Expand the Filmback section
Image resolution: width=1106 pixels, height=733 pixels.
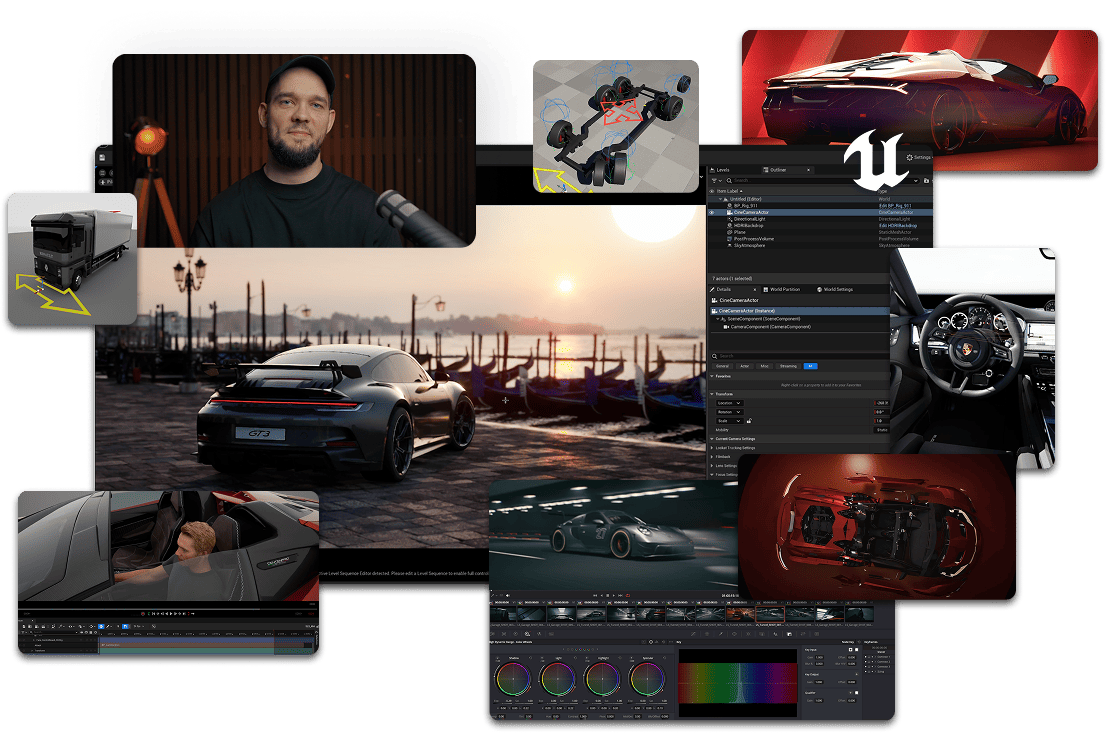[x=712, y=456]
